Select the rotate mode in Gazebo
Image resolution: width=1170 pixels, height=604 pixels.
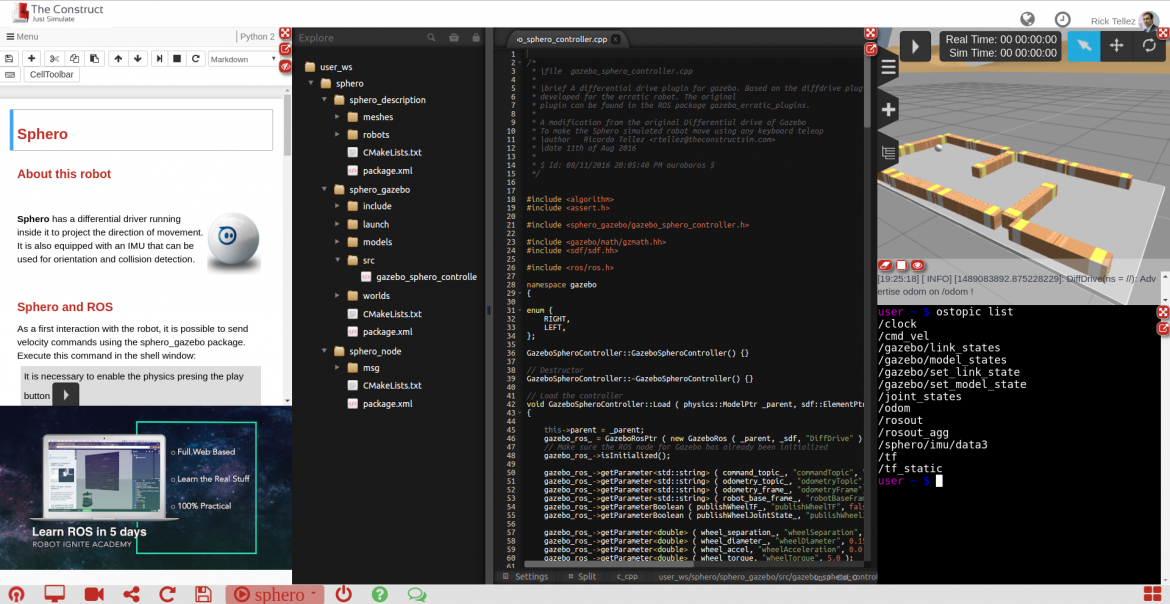pos(1149,46)
